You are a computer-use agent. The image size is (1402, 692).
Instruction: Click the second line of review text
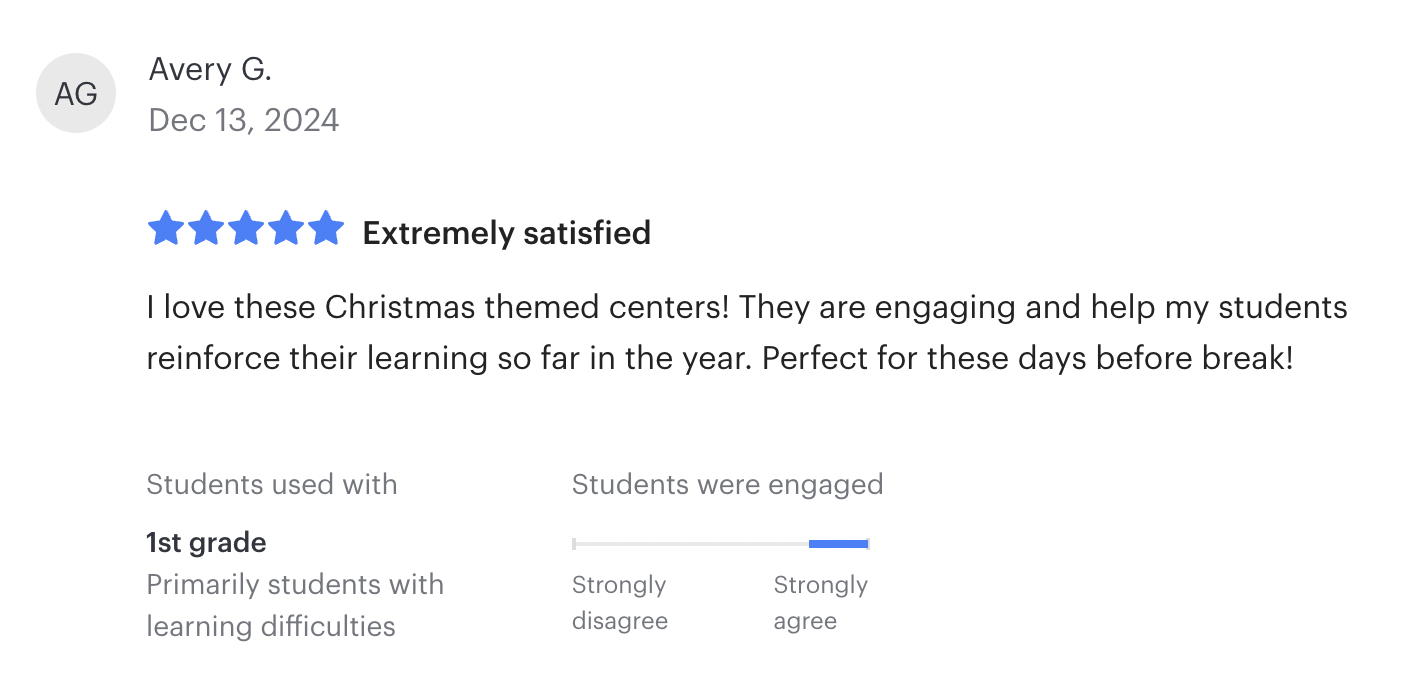[720, 358]
